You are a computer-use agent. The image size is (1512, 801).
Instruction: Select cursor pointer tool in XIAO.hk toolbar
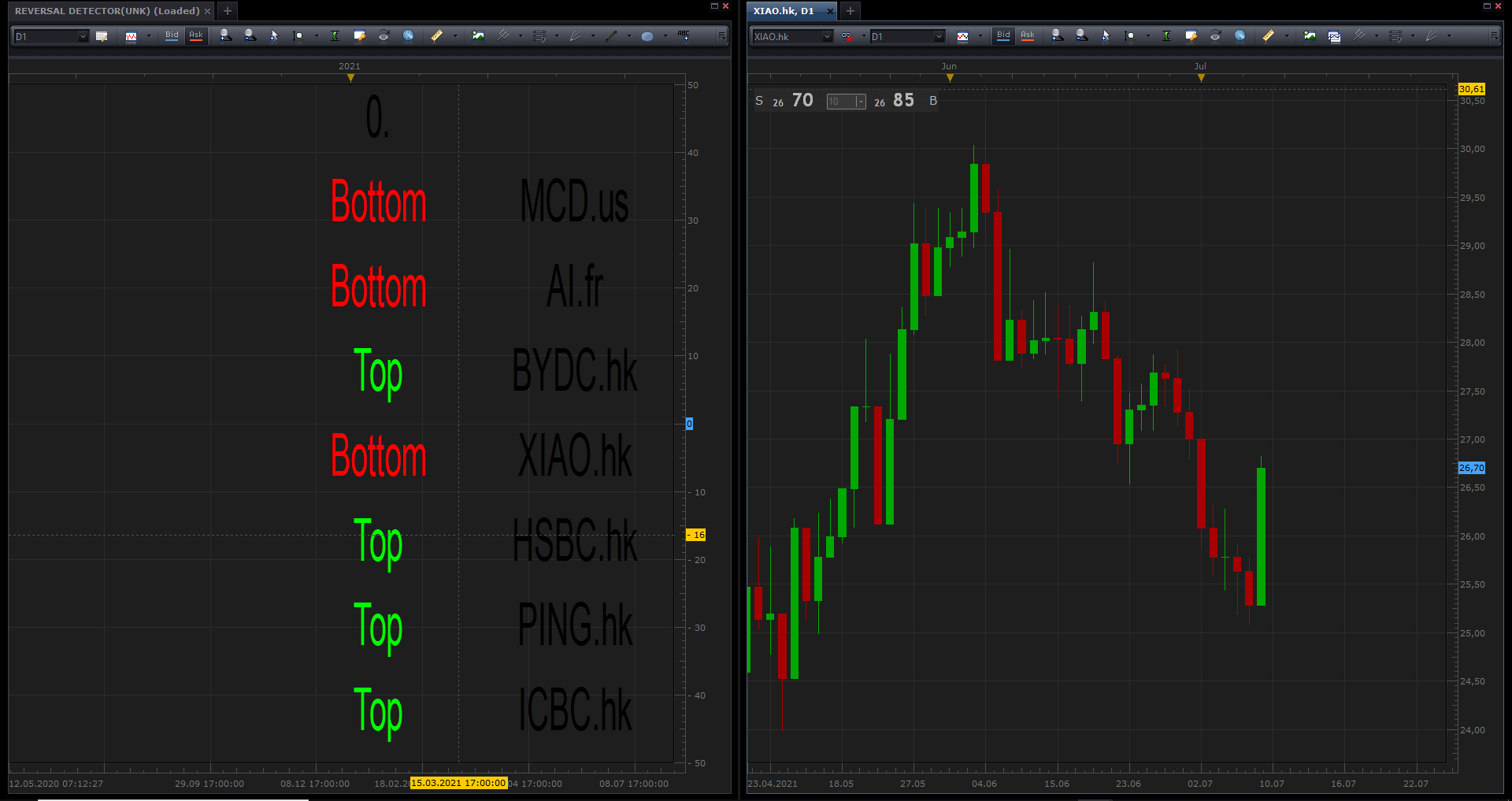1105,35
